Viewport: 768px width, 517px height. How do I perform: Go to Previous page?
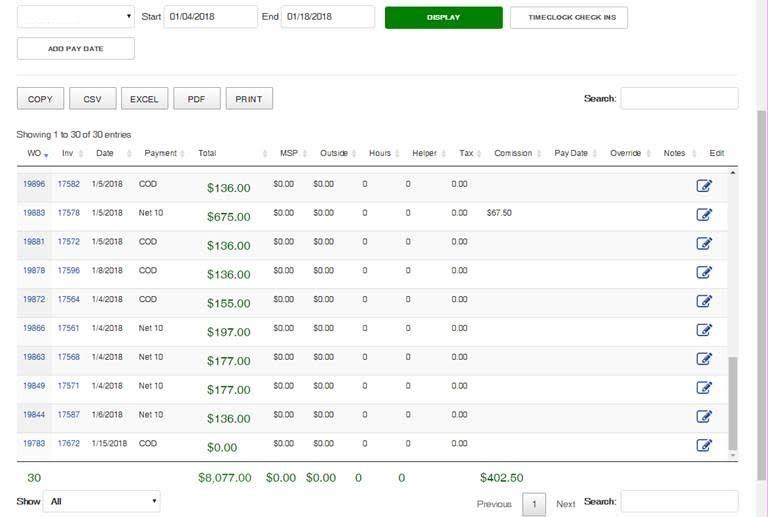point(494,504)
